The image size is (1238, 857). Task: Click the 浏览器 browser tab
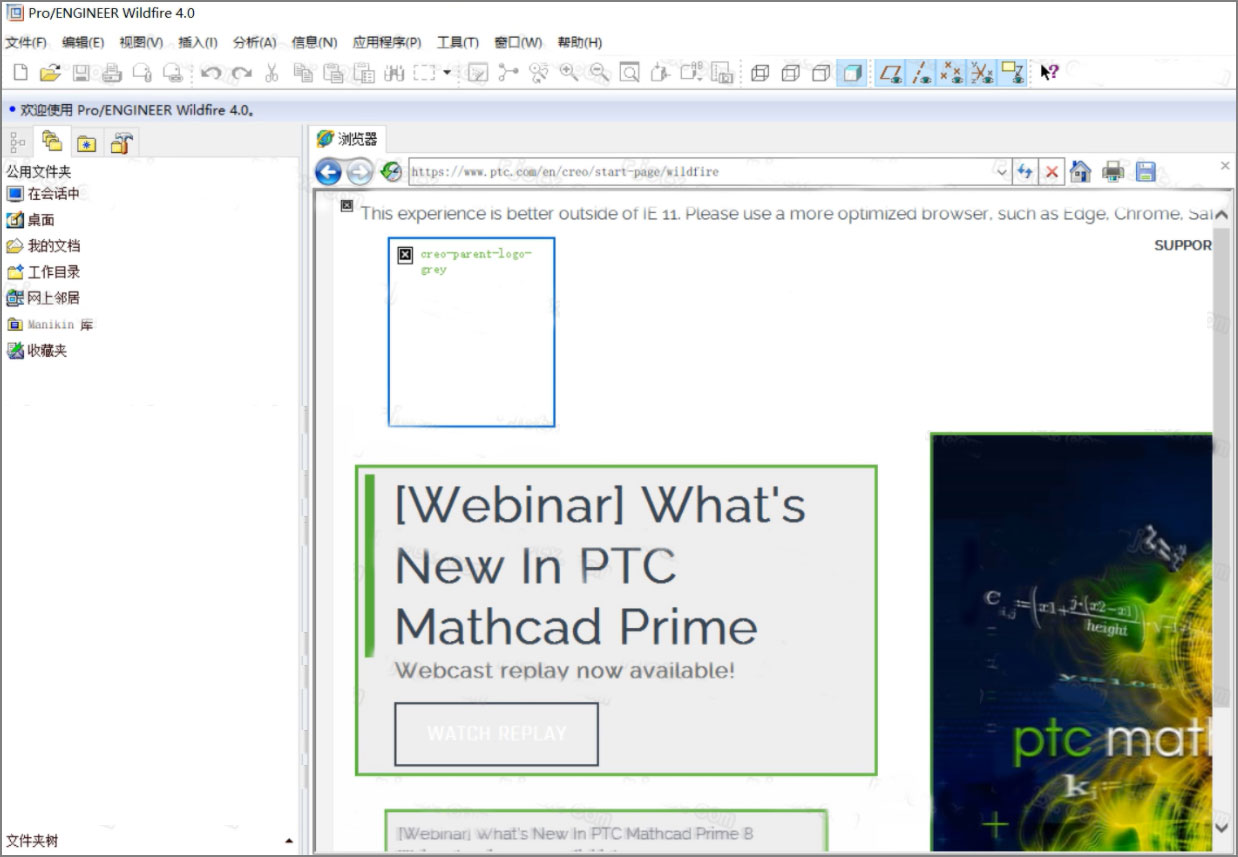pyautogui.click(x=346, y=139)
